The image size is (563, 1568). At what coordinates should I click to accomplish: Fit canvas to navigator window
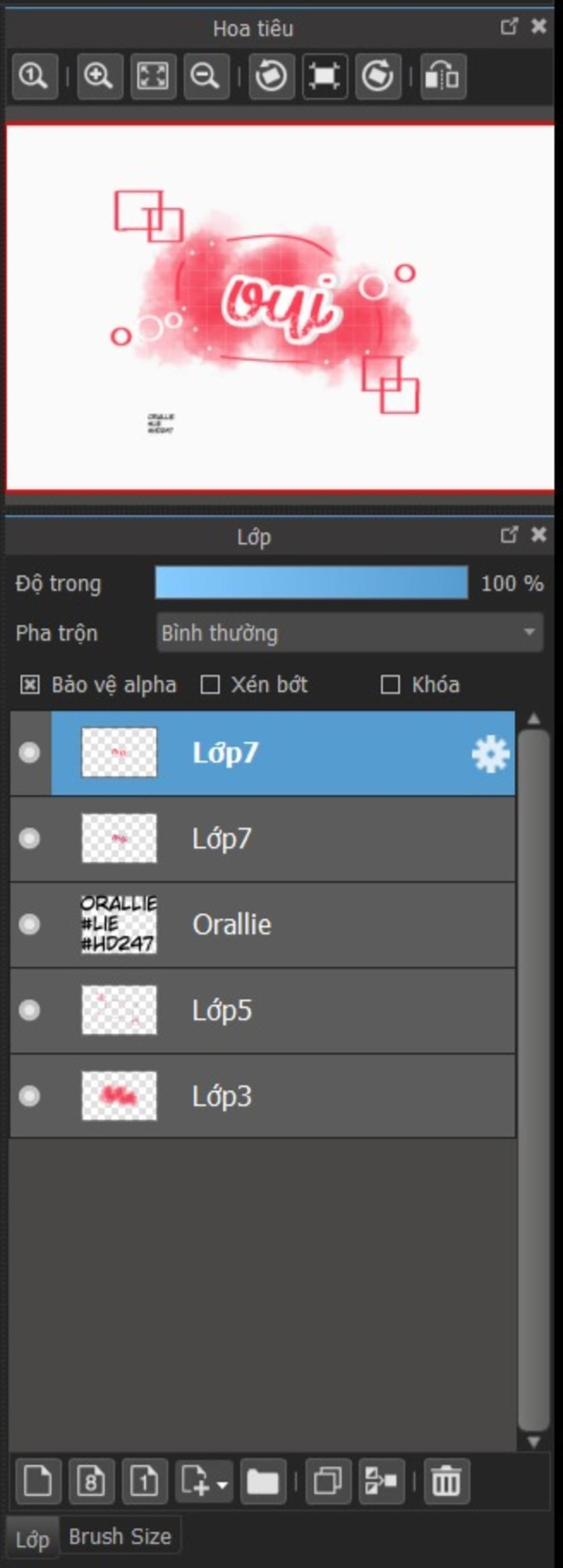pyautogui.click(x=153, y=76)
